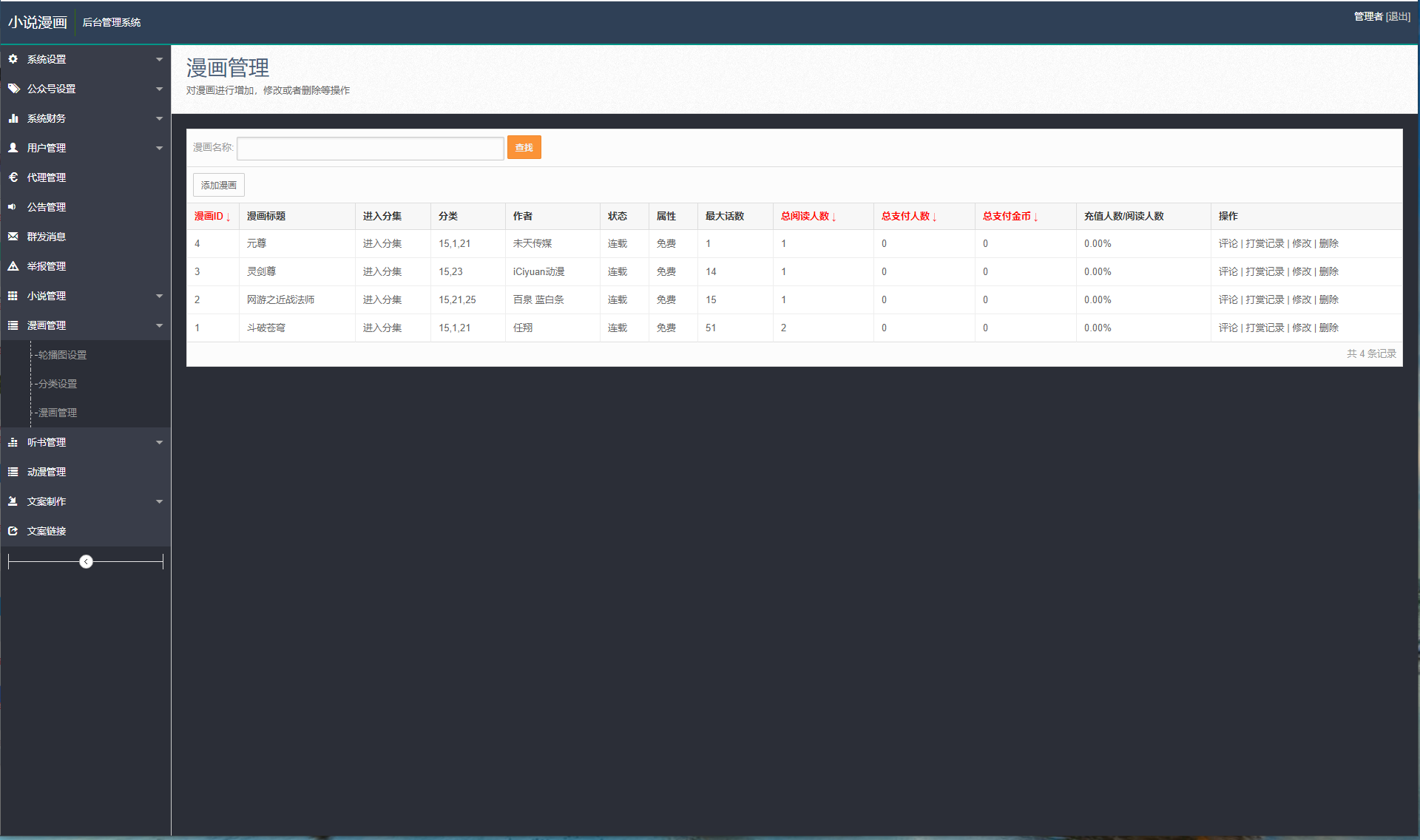Click the warning triangle icon beside 举报管理
This screenshot has height=840, width=1420.
pos(13,266)
